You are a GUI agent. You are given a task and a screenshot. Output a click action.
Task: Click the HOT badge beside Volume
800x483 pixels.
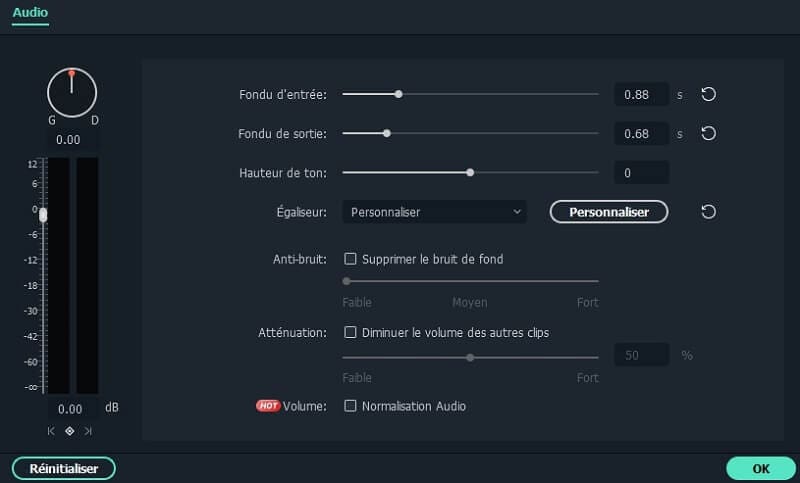click(268, 405)
